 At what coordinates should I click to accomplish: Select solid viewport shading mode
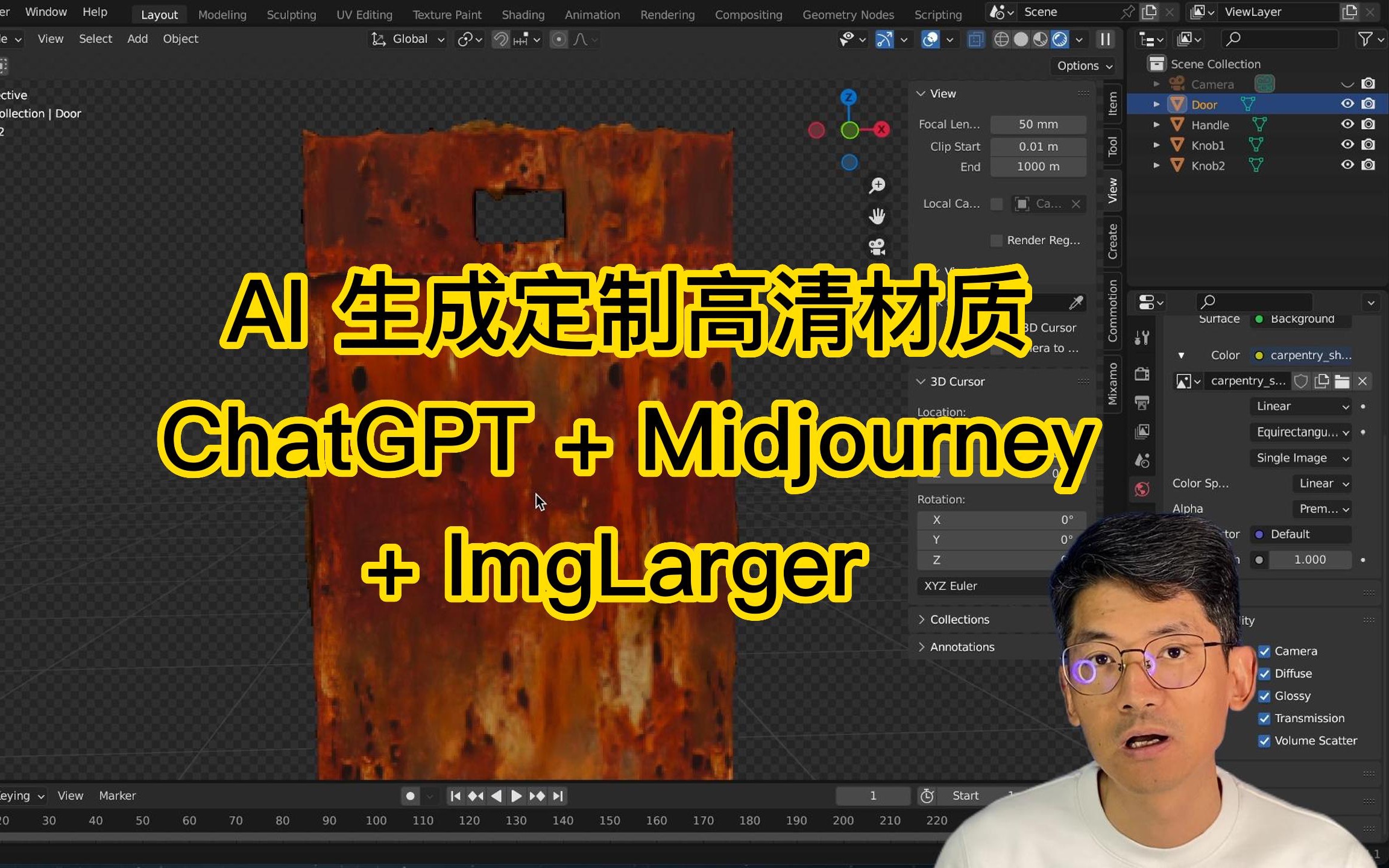[1021, 39]
